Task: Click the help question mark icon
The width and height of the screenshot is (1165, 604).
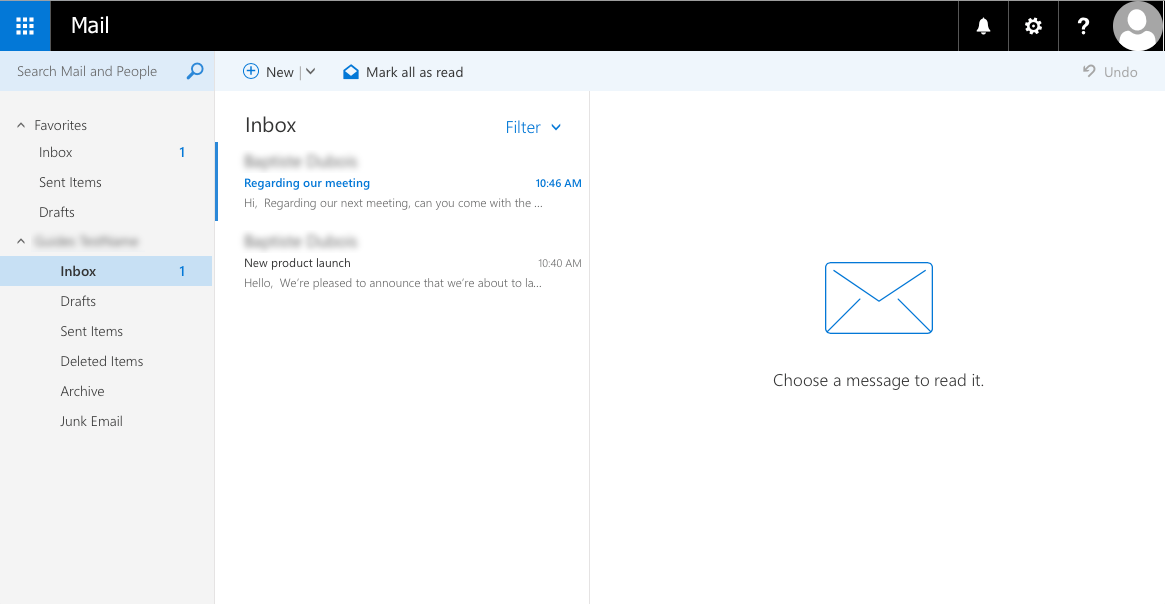Action: pyautogui.click(x=1083, y=26)
